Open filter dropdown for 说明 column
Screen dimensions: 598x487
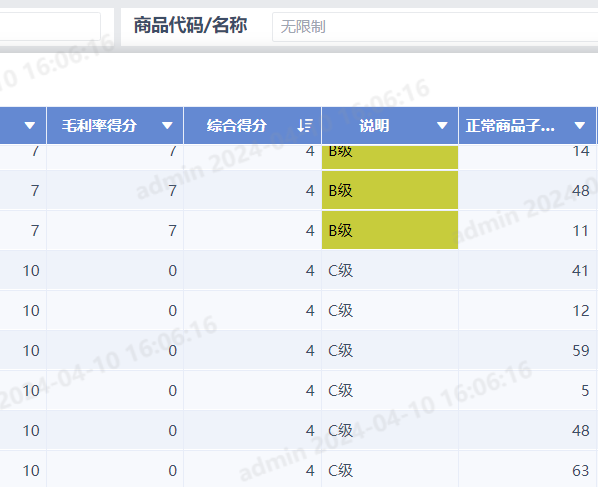[x=442, y=125]
